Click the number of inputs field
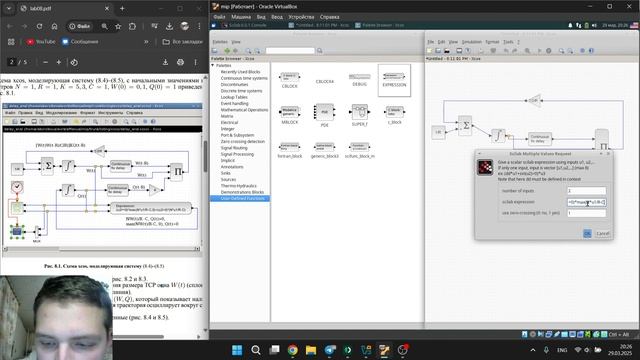This screenshot has width=640, height=360. [586, 191]
